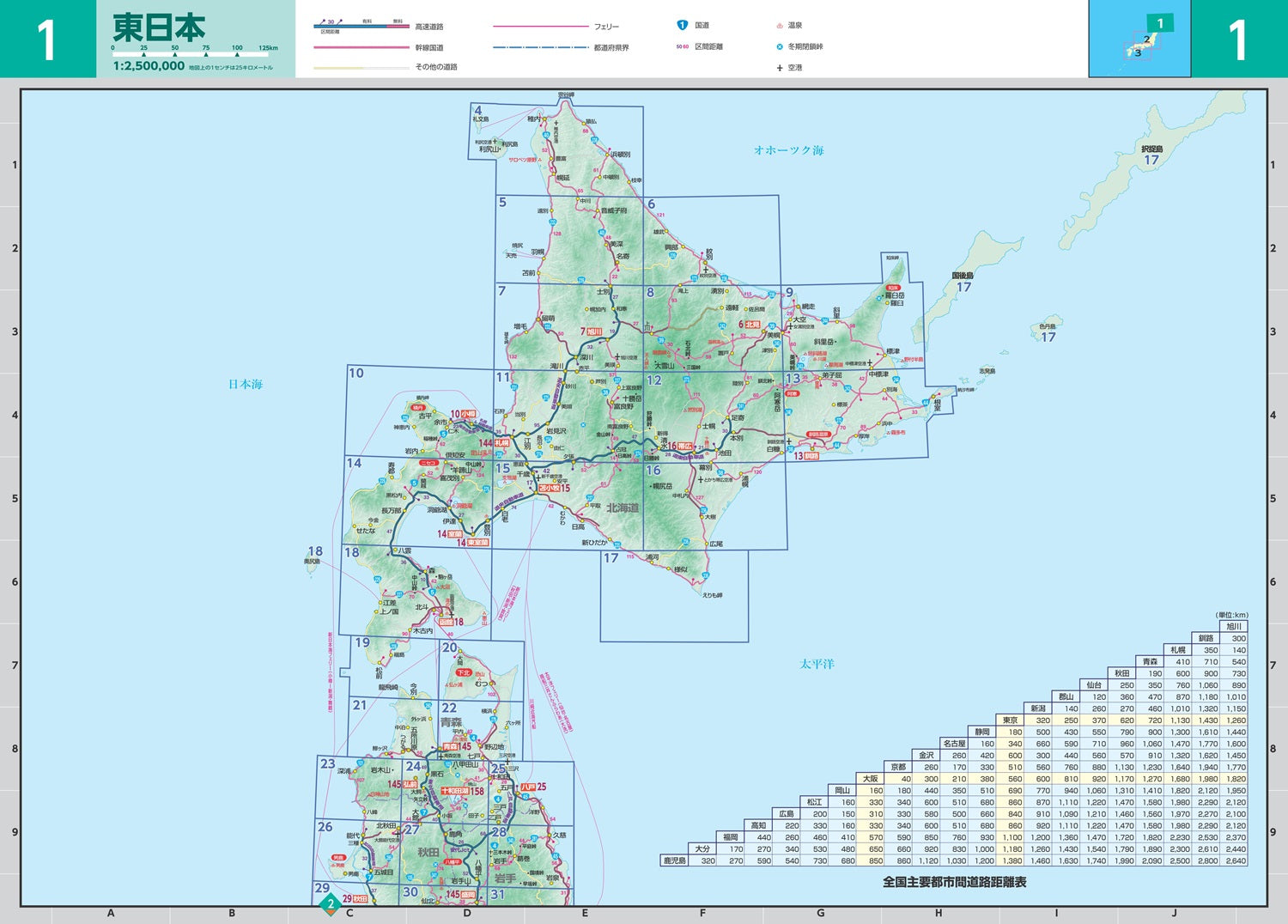
Task: Click the 冬期閉鎖峠 winter-closed pass legend icon
Action: [779, 46]
